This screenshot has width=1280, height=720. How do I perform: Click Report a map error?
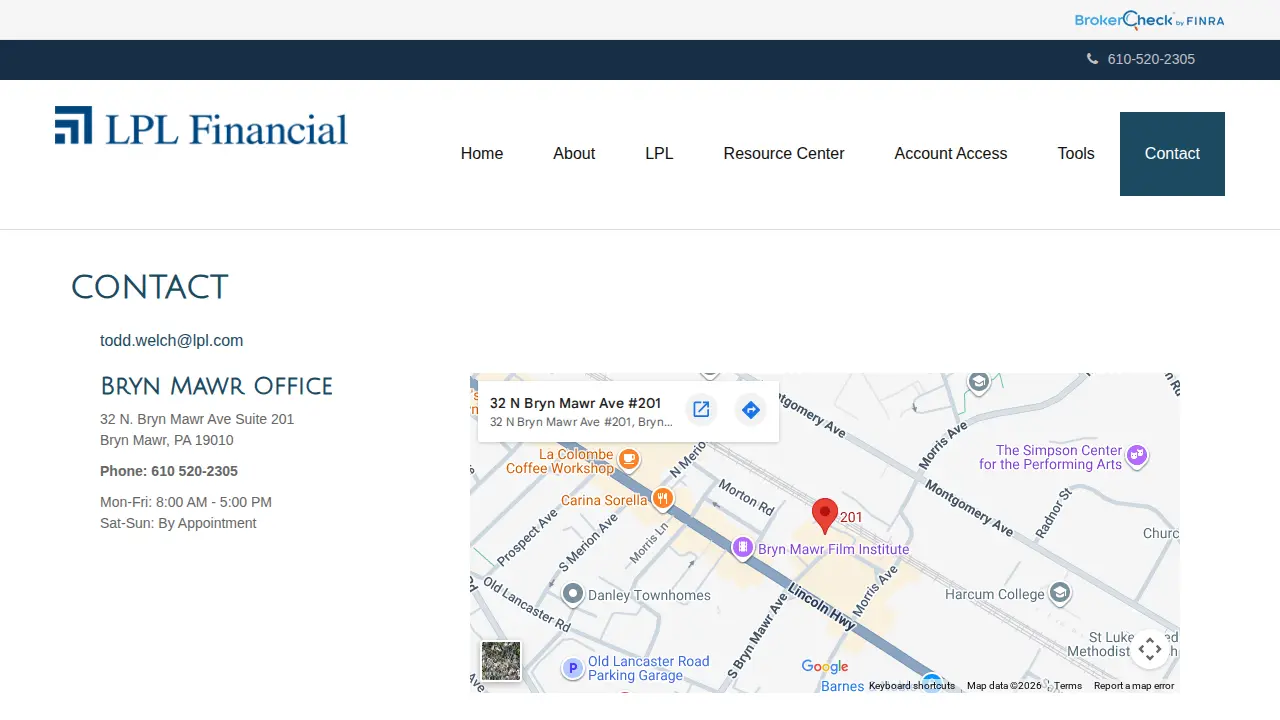1134,686
